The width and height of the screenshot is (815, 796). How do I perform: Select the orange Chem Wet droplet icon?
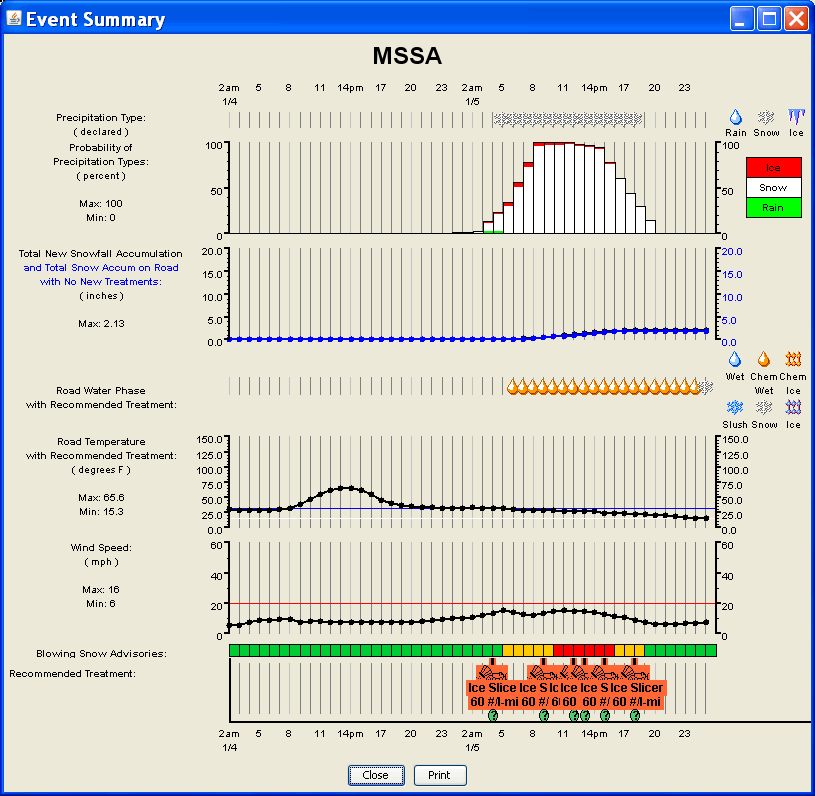[764, 360]
